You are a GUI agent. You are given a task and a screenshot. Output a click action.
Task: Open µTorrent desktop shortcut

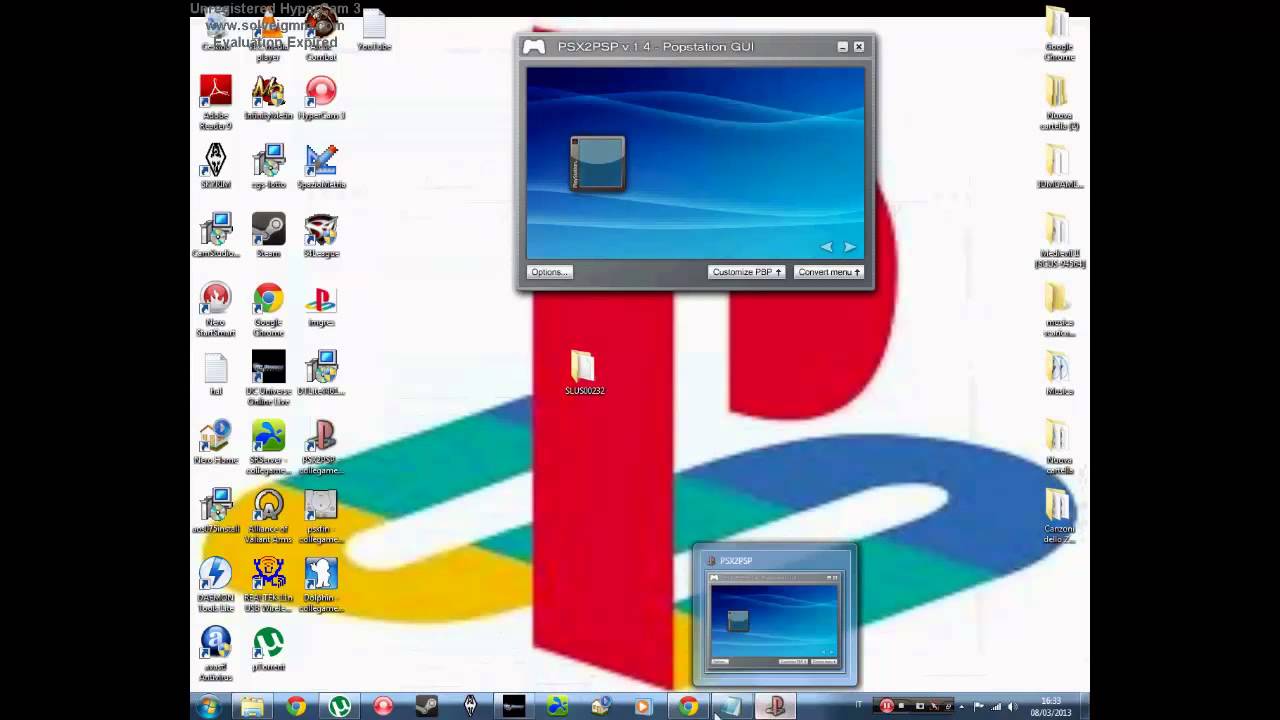tap(268, 649)
